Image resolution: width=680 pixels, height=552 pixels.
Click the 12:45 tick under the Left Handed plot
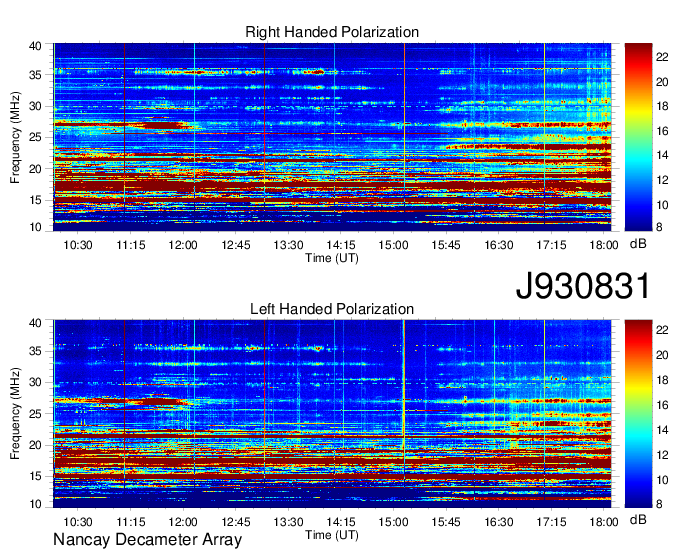[236, 522]
